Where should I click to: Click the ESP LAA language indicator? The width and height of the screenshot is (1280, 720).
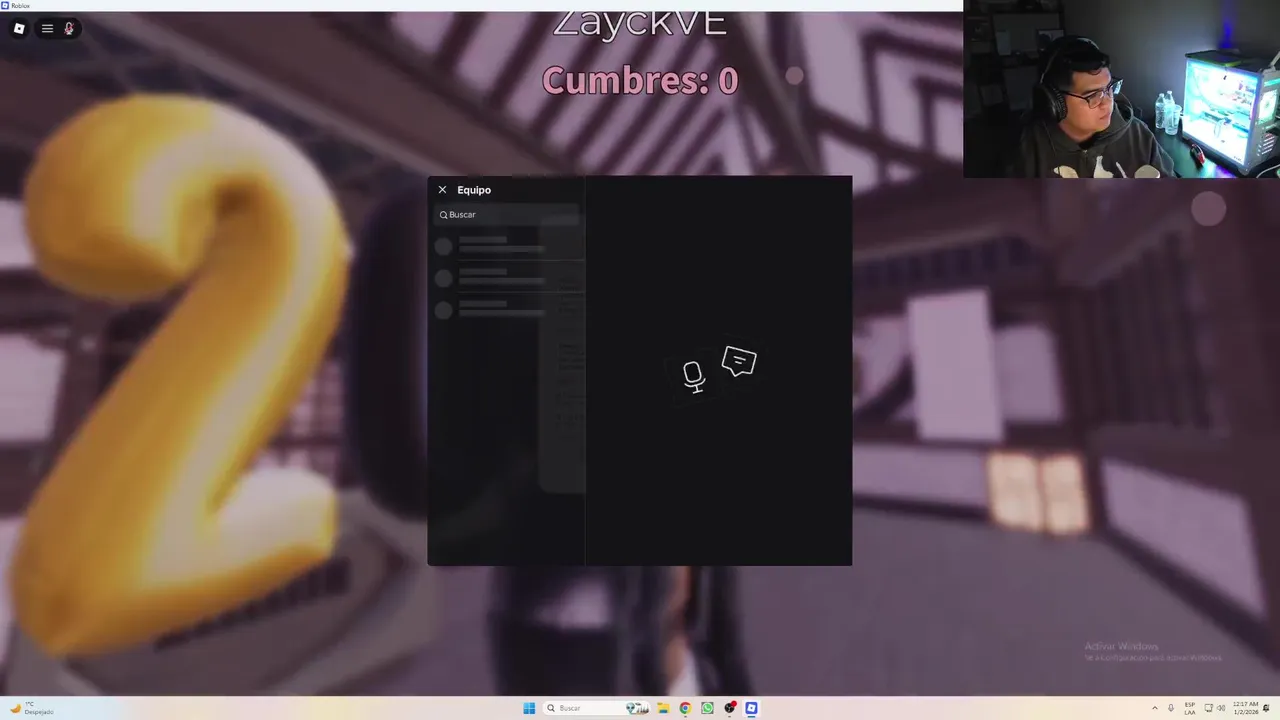[x=1190, y=708]
